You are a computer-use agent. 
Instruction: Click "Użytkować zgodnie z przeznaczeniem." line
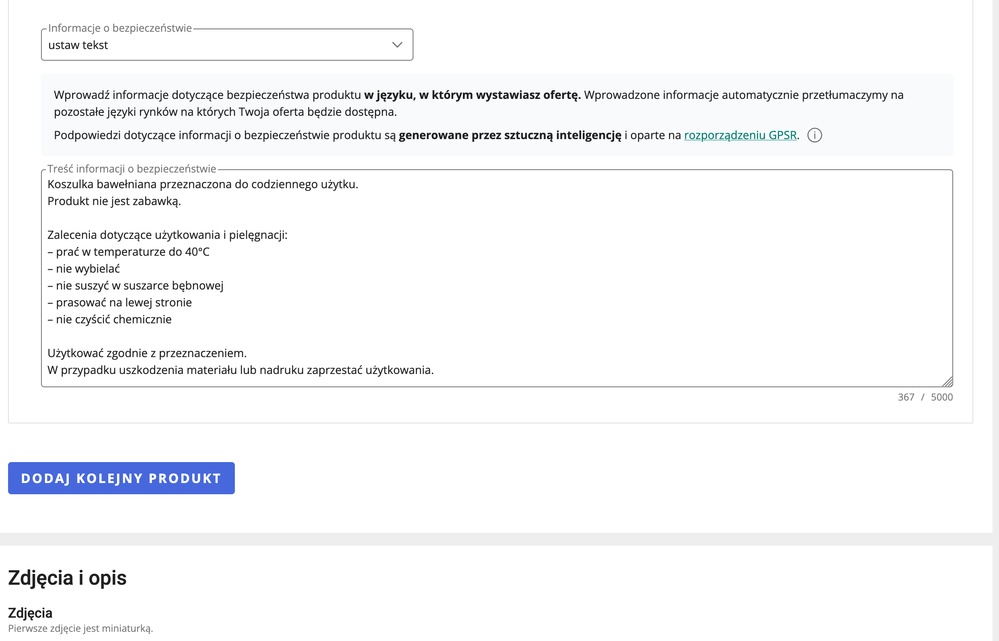click(146, 352)
